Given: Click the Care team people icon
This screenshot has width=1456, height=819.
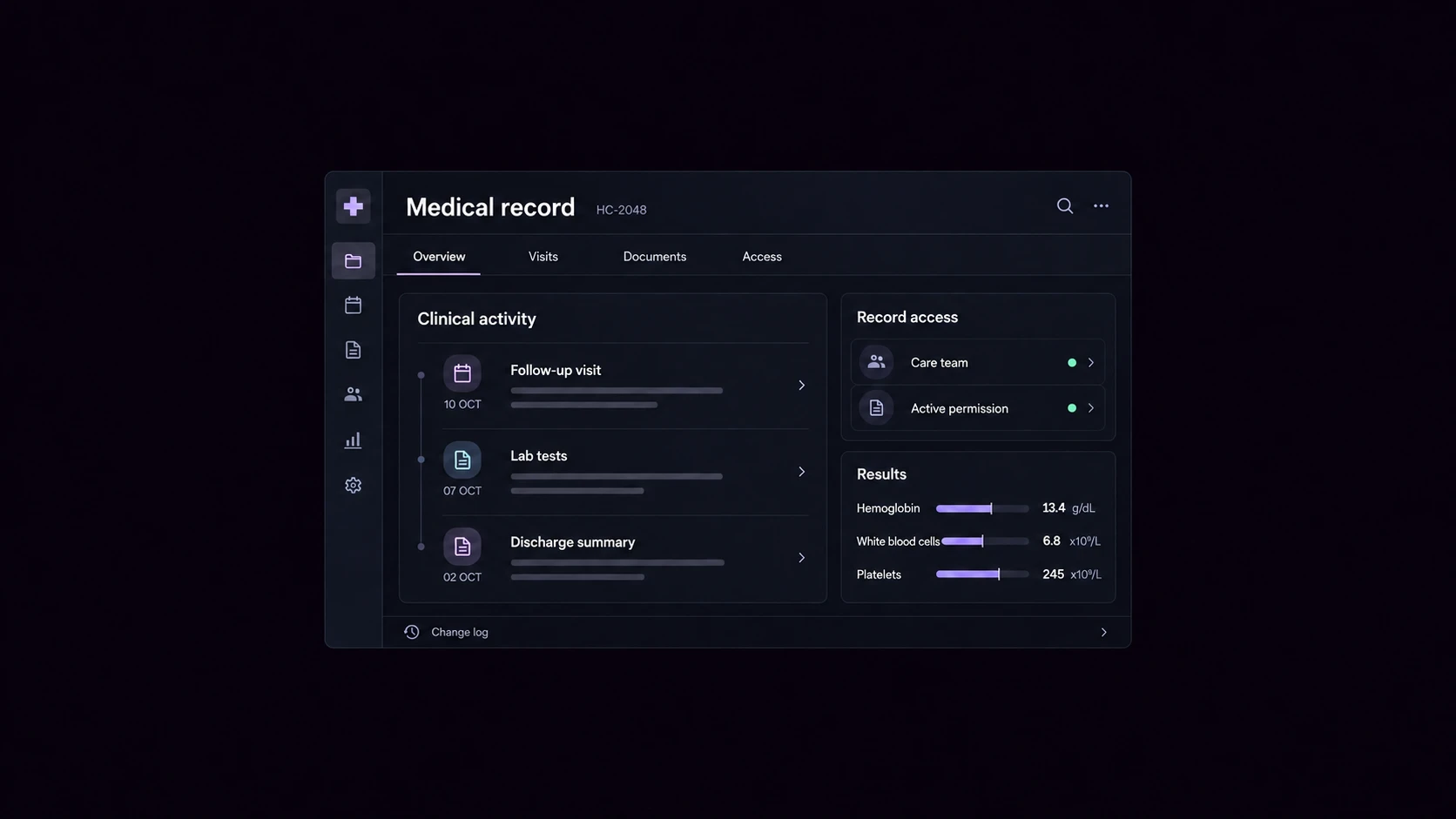Looking at the screenshot, I should tap(877, 362).
